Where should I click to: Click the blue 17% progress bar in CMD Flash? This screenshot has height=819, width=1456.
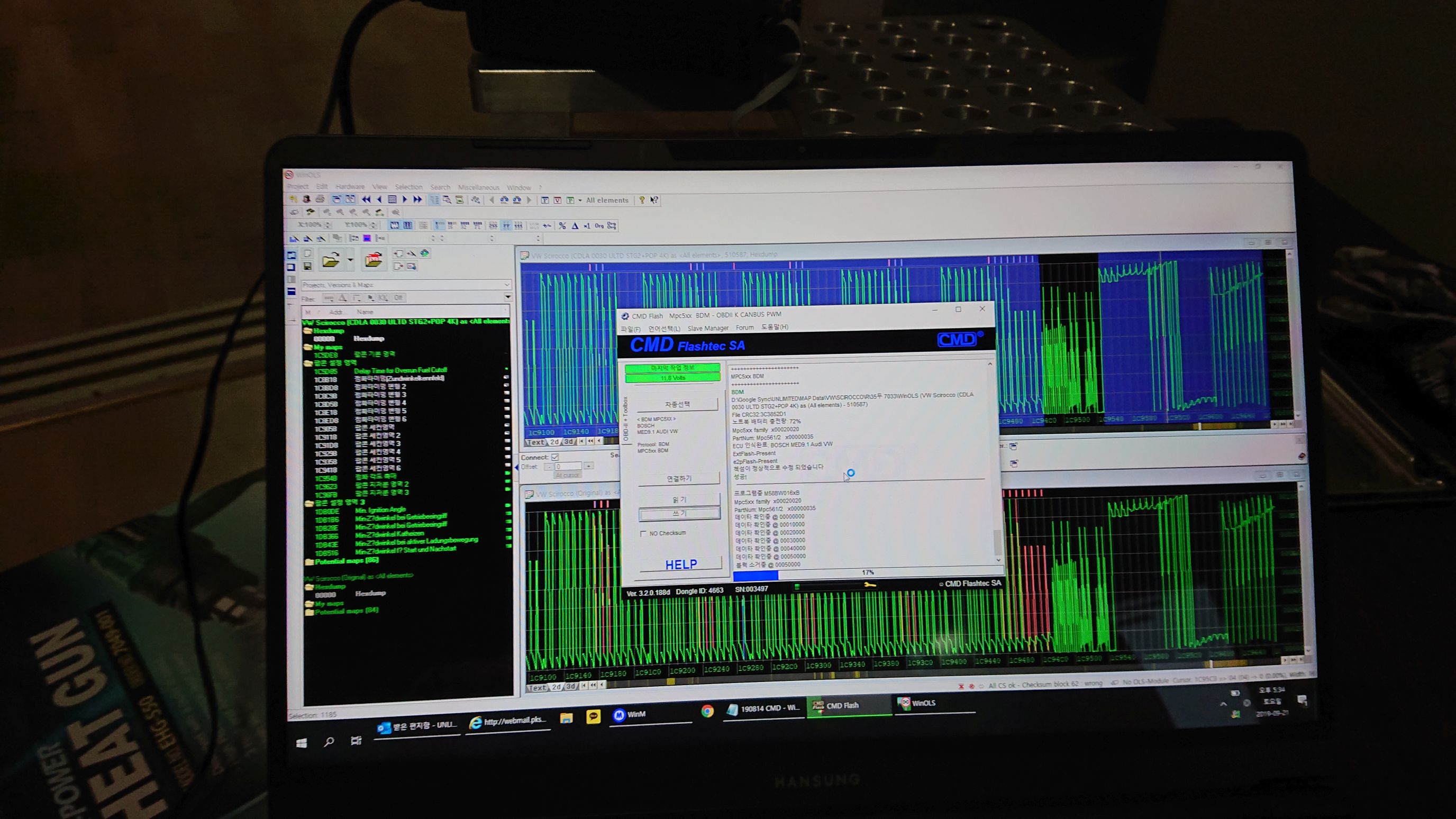755,576
